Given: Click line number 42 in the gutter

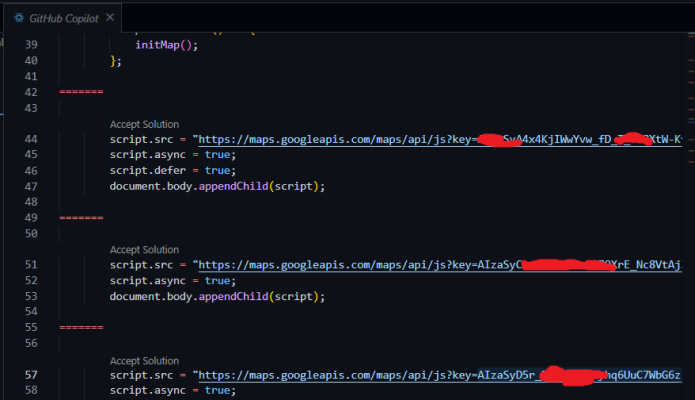Looking at the screenshot, I should pos(29,92).
